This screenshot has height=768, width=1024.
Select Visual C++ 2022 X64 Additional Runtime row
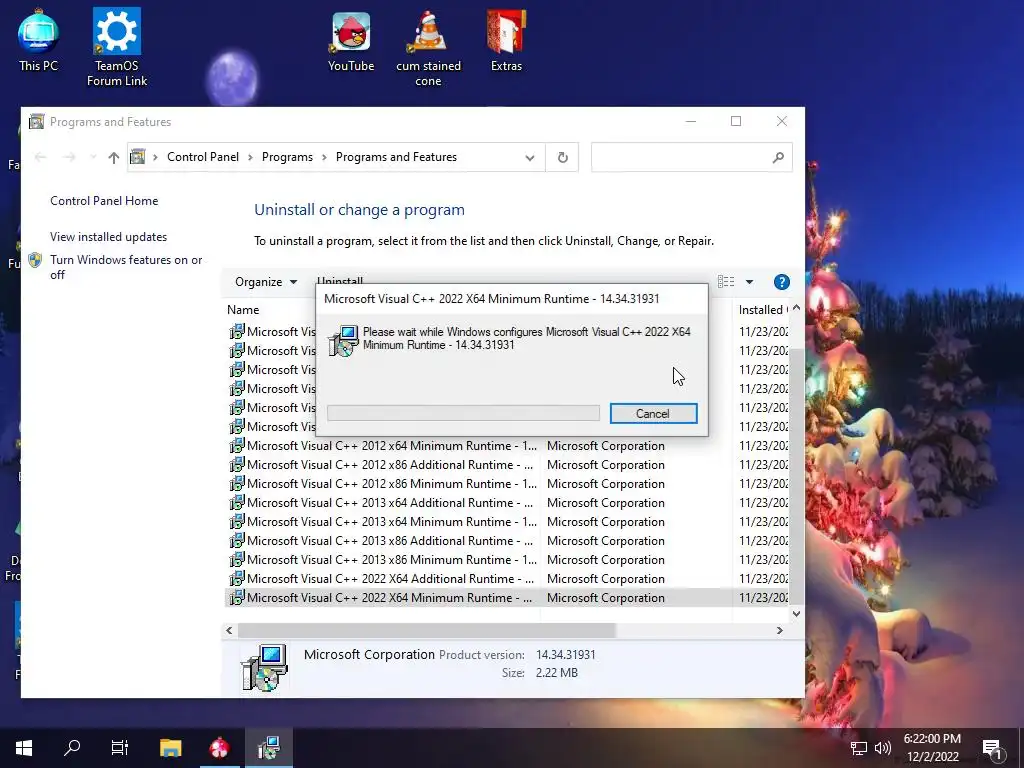(506, 579)
